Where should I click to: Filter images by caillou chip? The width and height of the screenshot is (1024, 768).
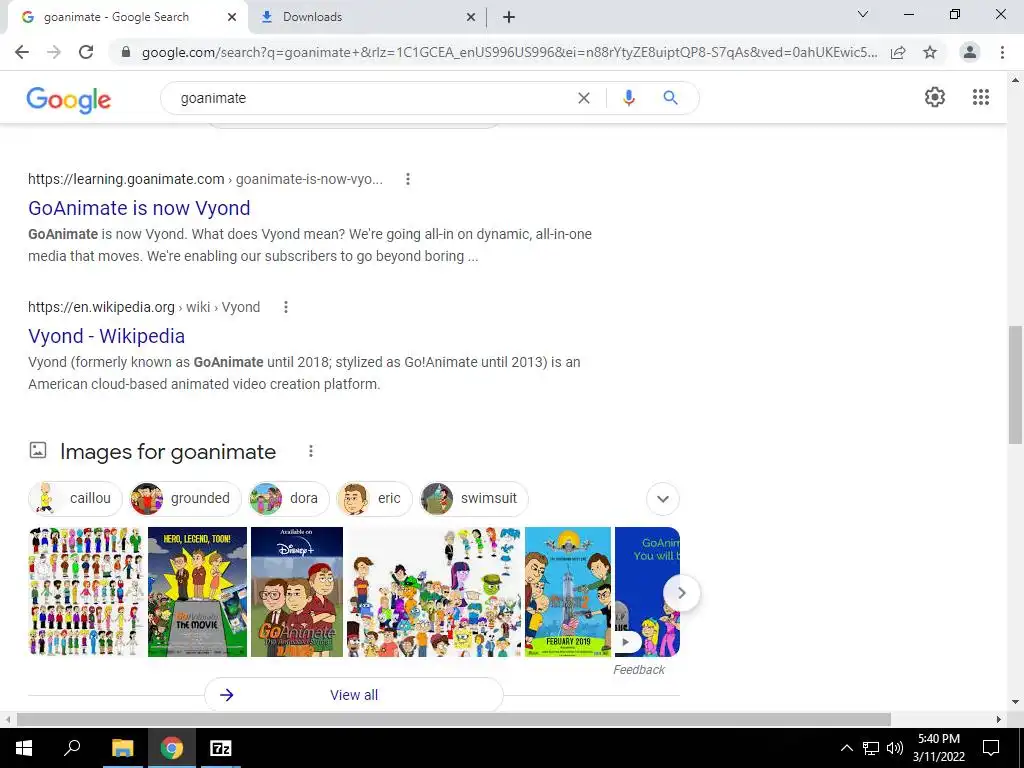pyautogui.click(x=75, y=498)
